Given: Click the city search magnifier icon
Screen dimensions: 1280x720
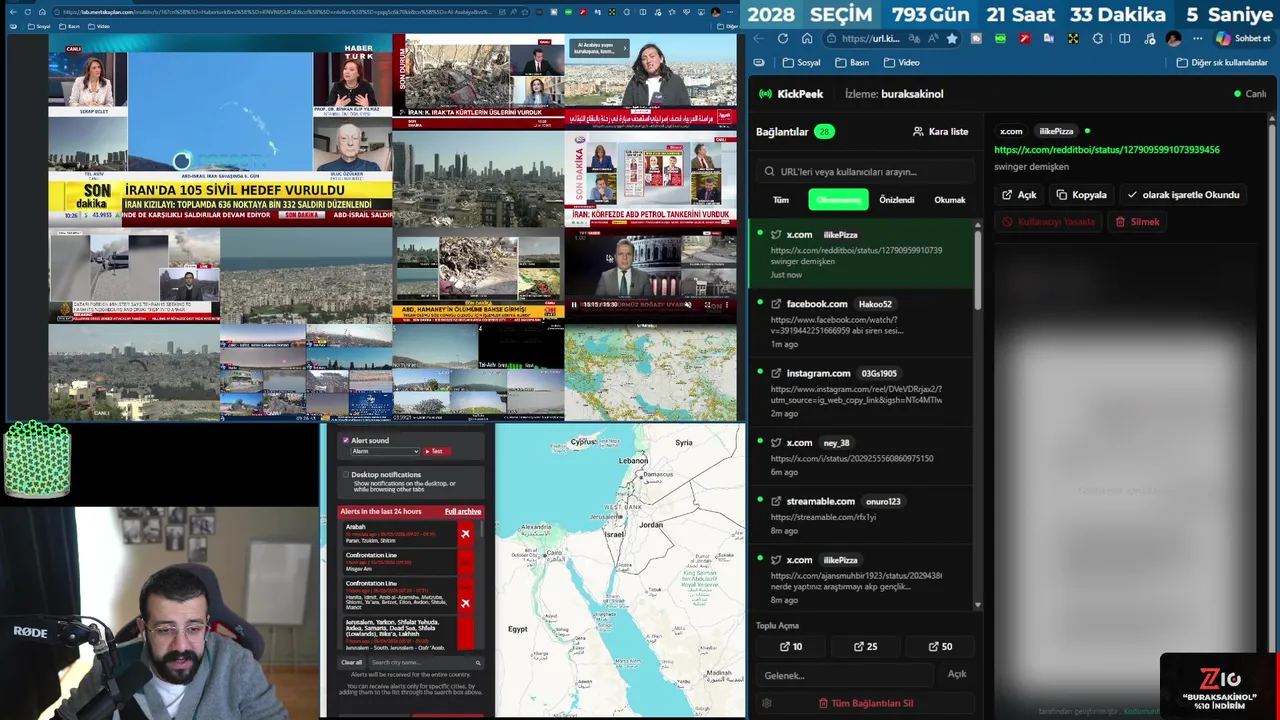Looking at the screenshot, I should [x=478, y=662].
